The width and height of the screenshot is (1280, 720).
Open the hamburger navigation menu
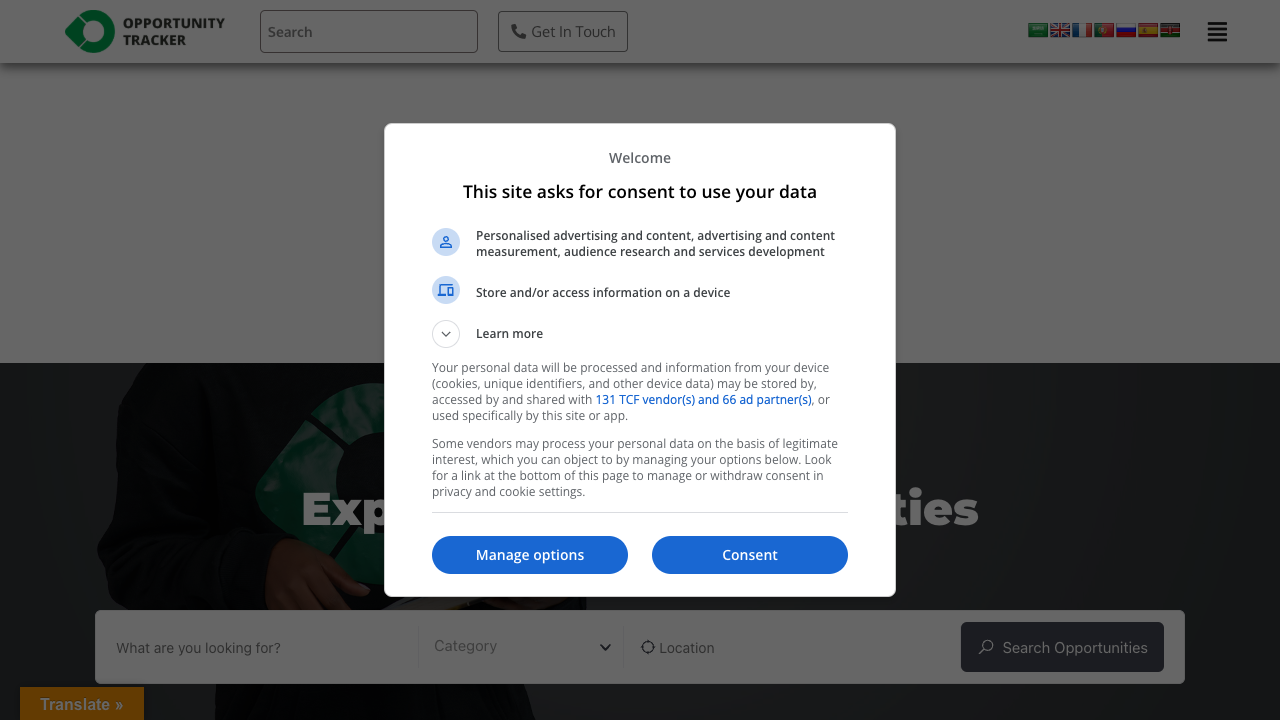click(x=1216, y=31)
